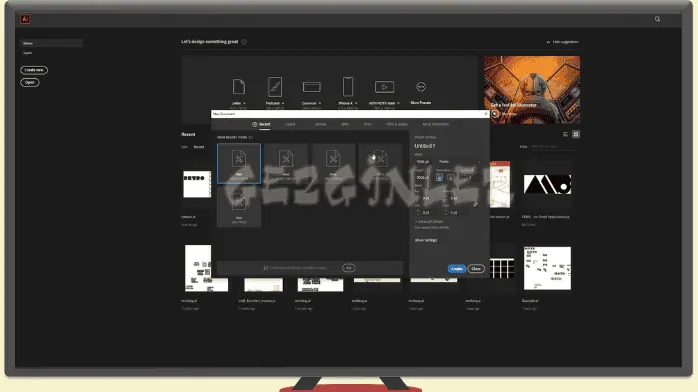This screenshot has width=698, height=392.
Task: Open the Points units dropdown
Action: pyautogui.click(x=459, y=162)
